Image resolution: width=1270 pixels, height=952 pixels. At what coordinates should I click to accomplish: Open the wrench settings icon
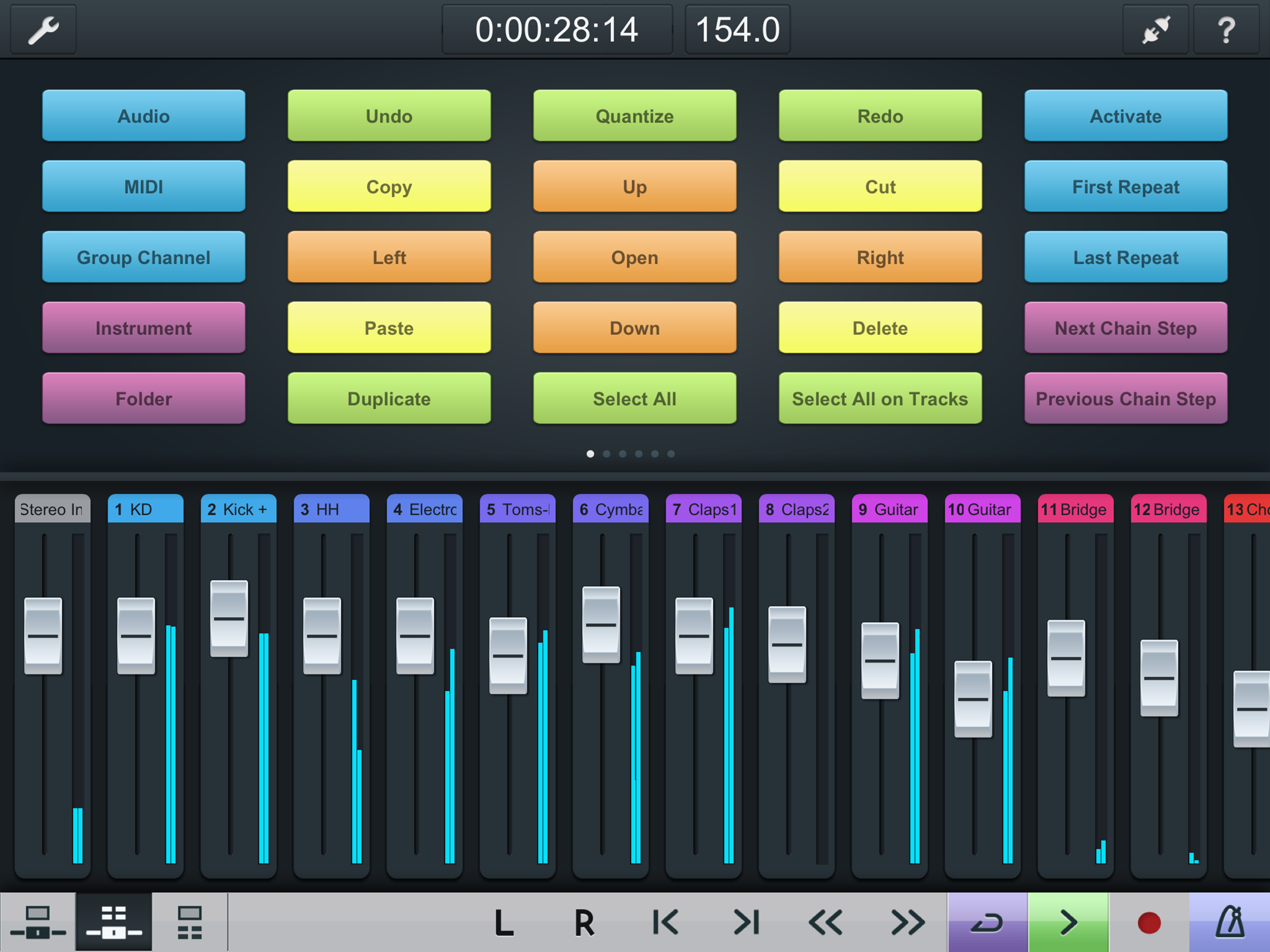43,30
